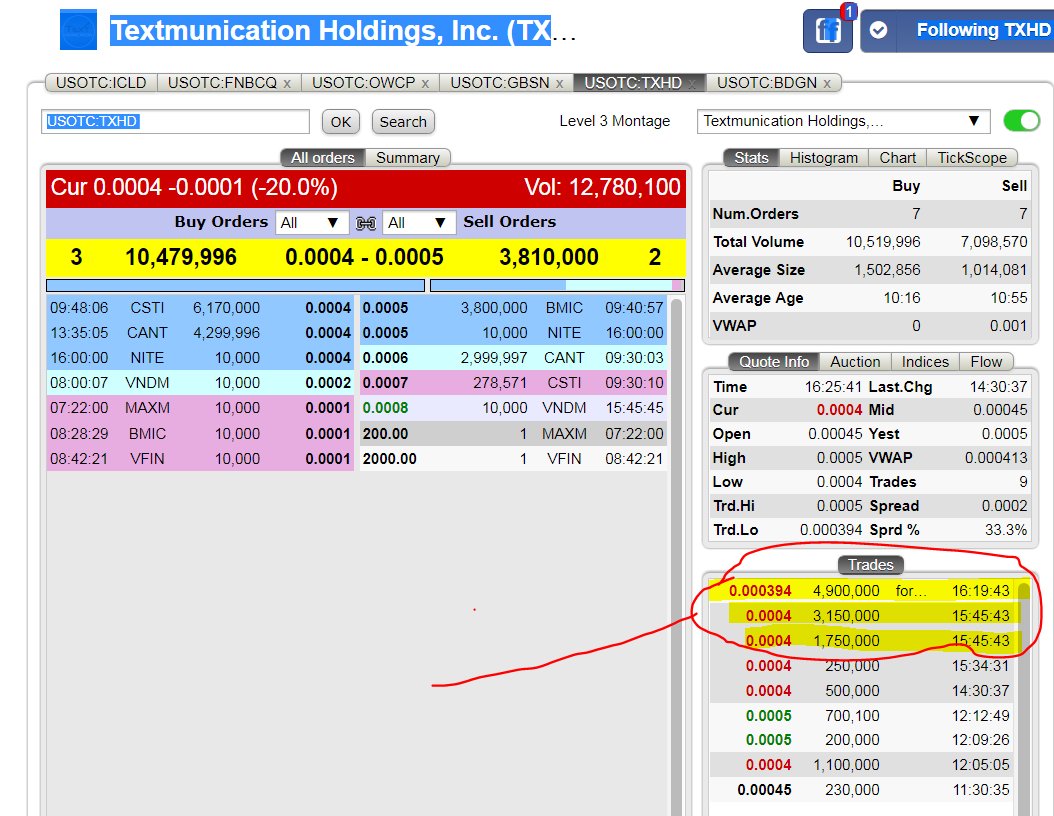Select the CSTI buy order of 6,170,000
This screenshot has height=816, width=1054.
pos(200,308)
